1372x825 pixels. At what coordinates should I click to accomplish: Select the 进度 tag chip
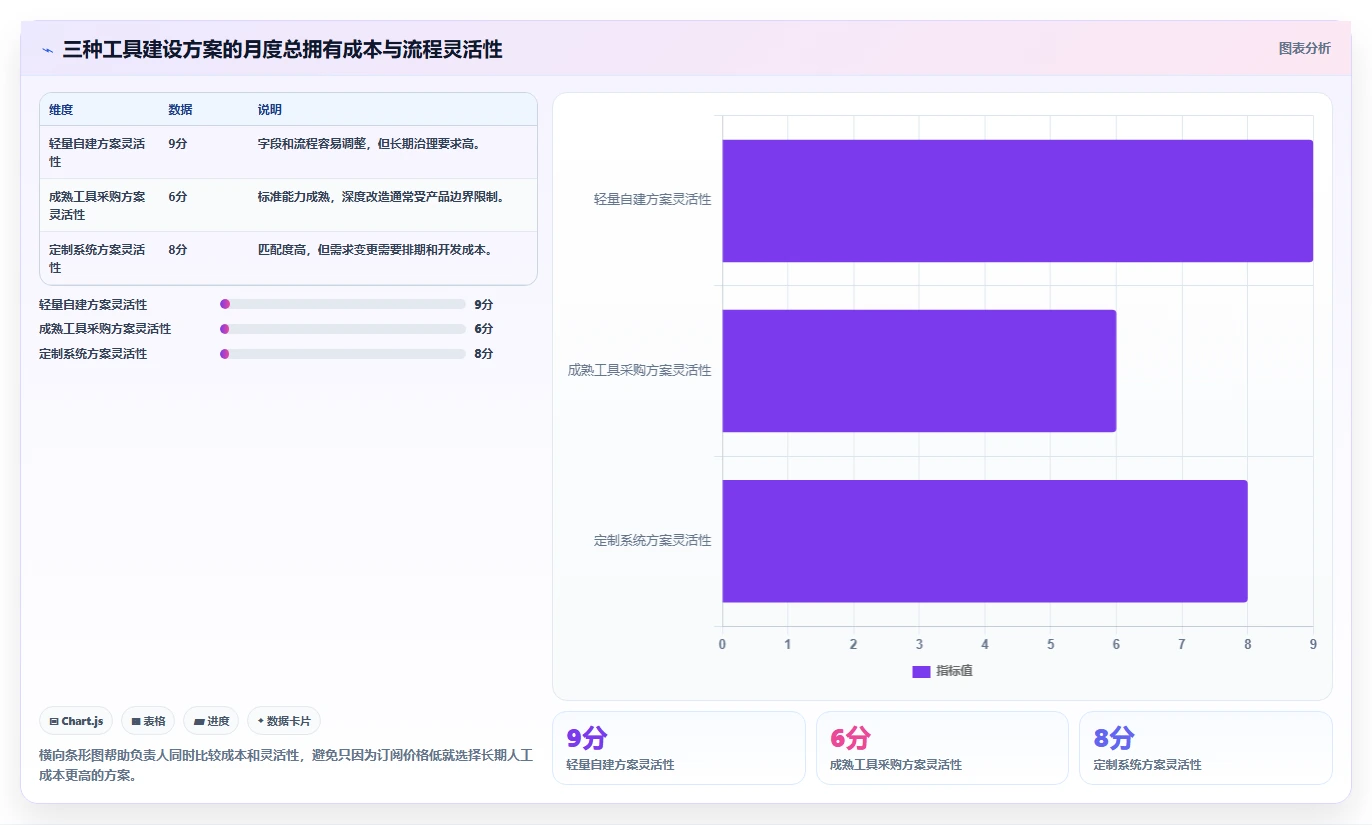[211, 721]
